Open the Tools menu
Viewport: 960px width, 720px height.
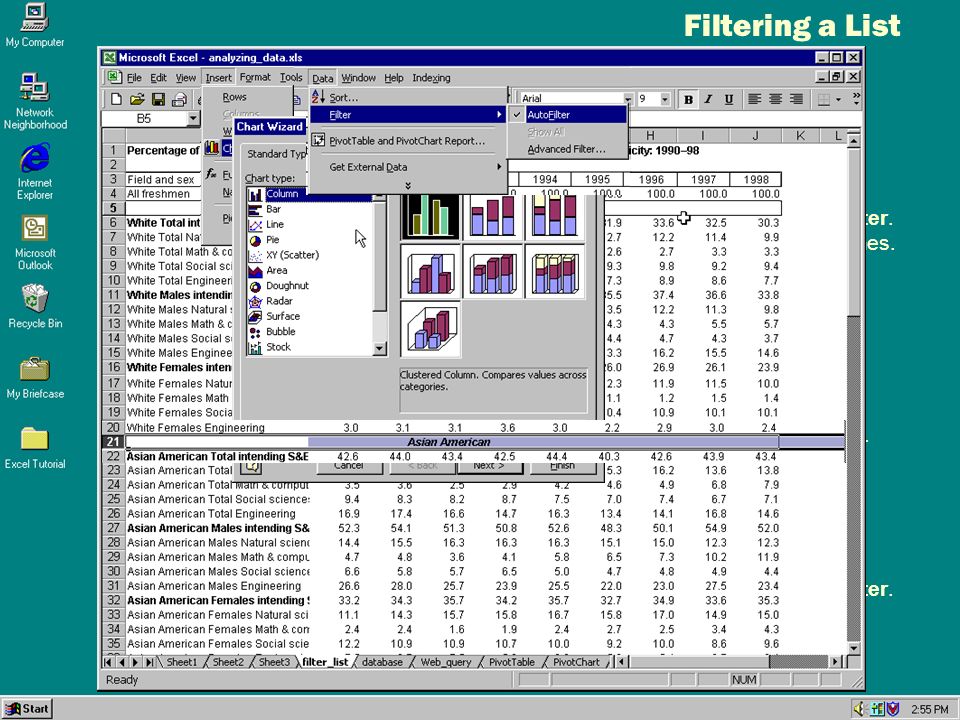tap(291, 77)
